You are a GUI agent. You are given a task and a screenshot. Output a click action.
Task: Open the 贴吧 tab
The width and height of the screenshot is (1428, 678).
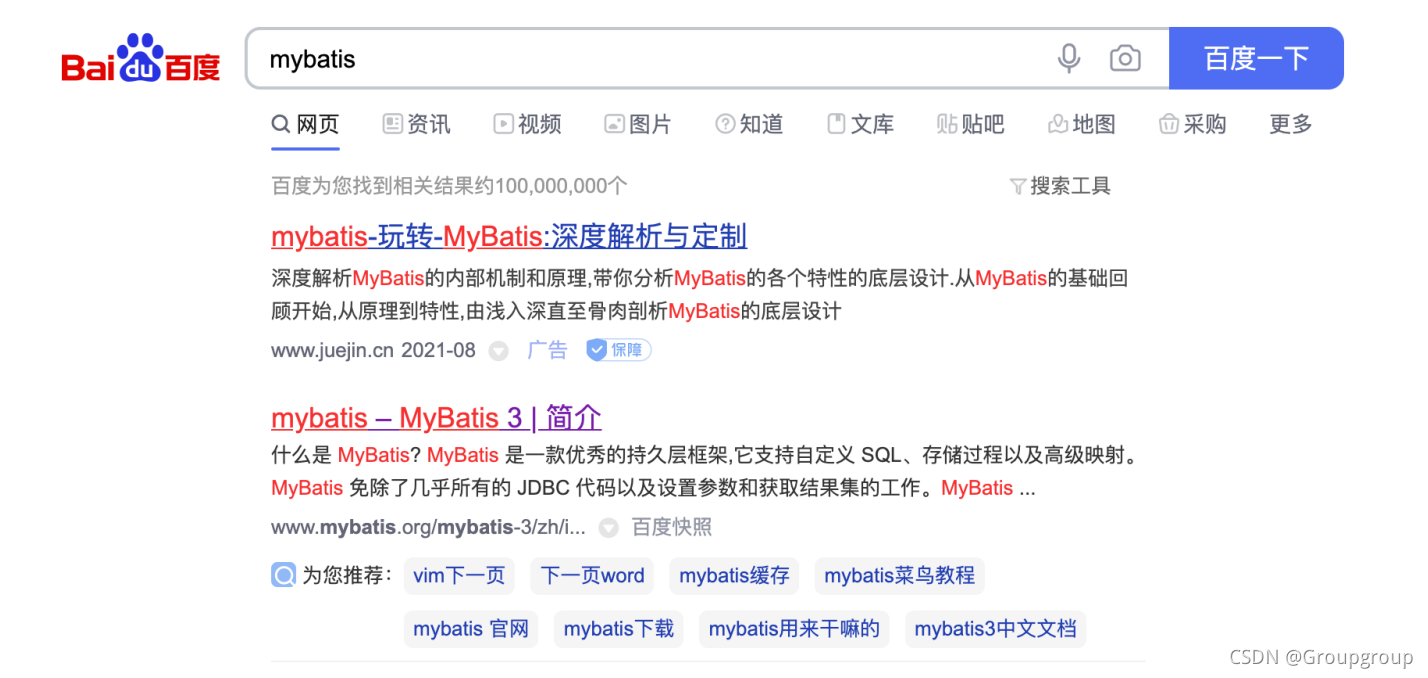[x=971, y=124]
